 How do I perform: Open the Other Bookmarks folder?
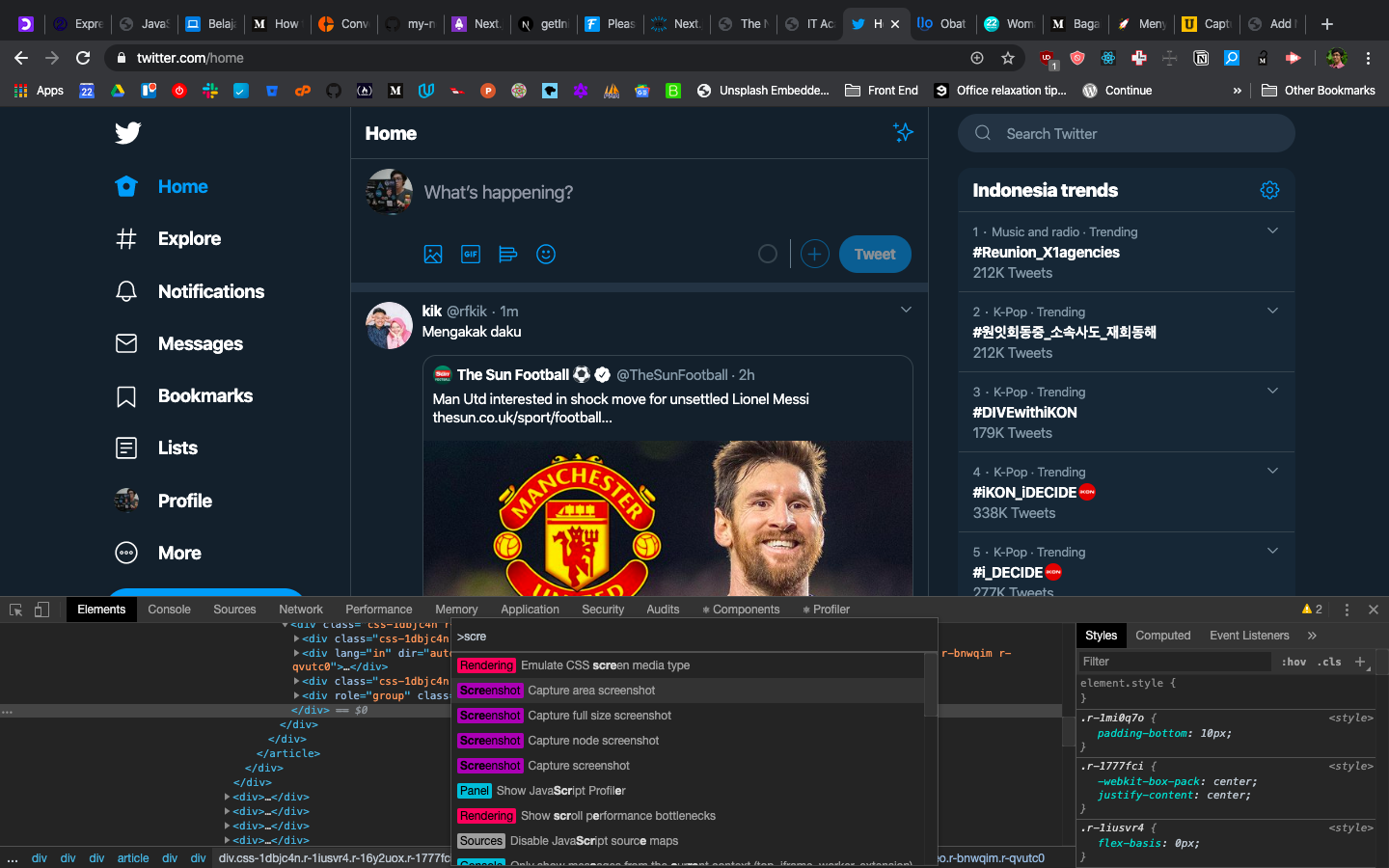pyautogui.click(x=1318, y=91)
